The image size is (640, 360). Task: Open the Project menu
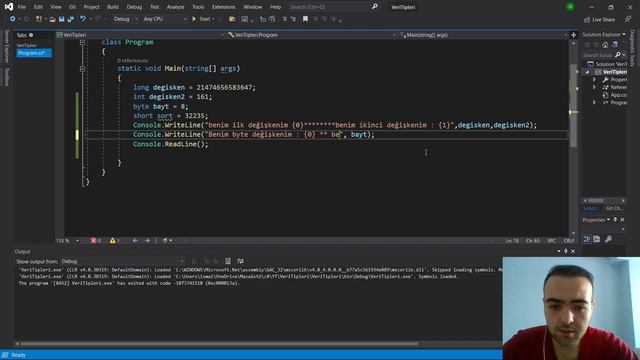pos(91,7)
